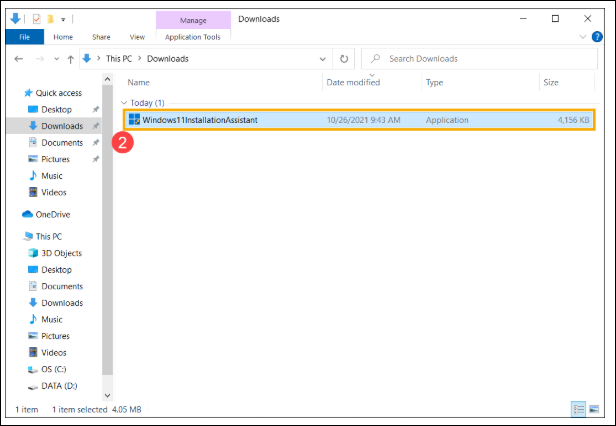Click This PC in the address bar

119,59
